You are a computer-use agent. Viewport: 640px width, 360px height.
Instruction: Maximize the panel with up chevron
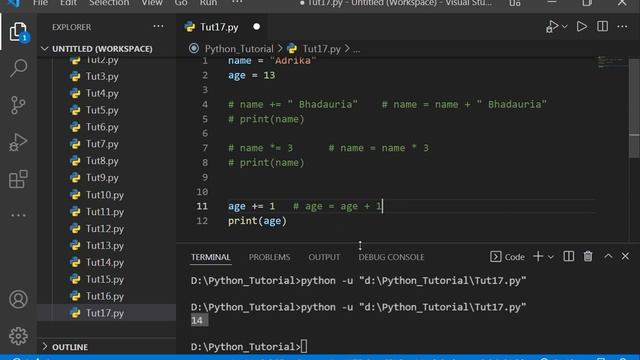click(x=608, y=256)
